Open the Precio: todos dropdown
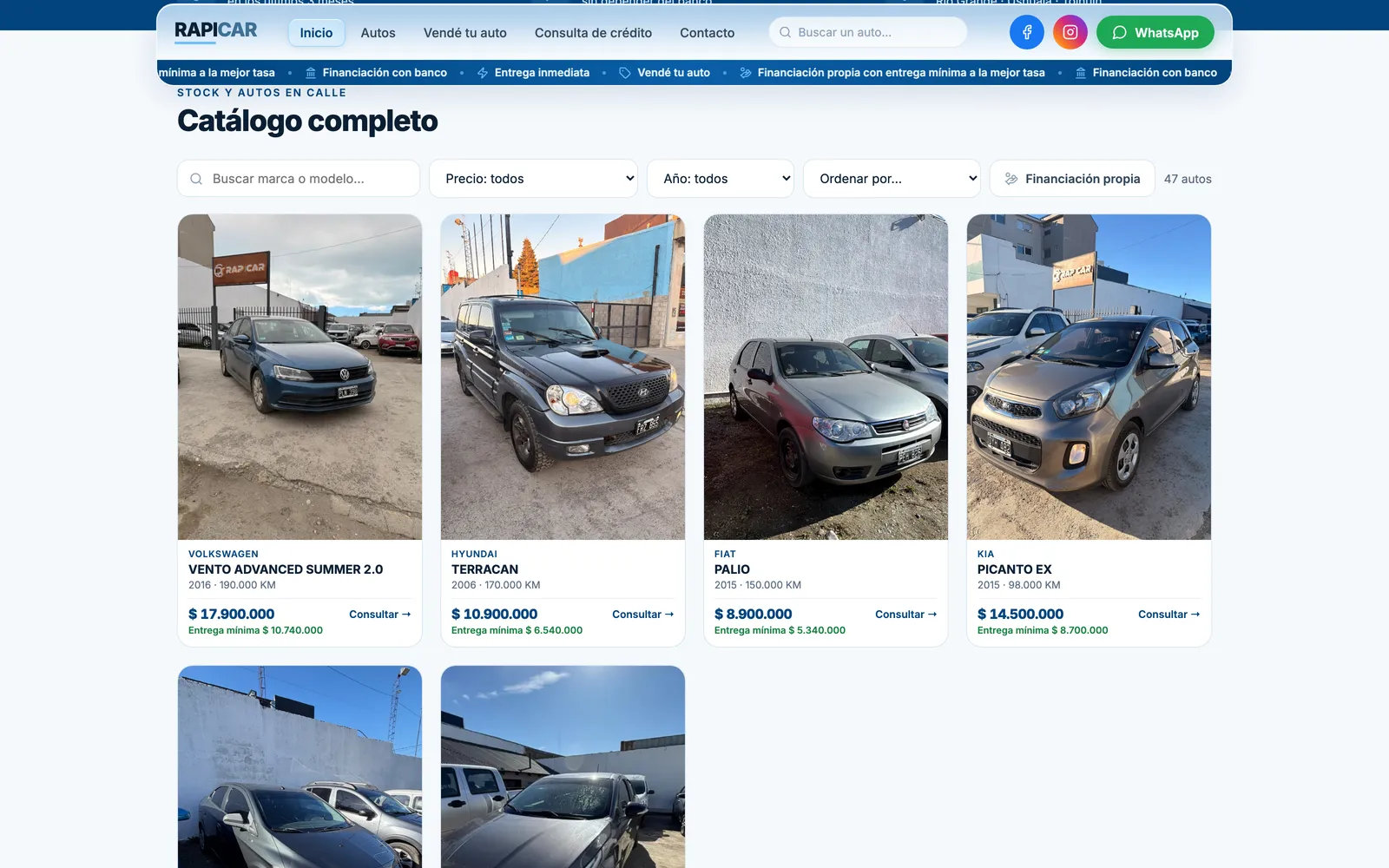1389x868 pixels. click(534, 179)
